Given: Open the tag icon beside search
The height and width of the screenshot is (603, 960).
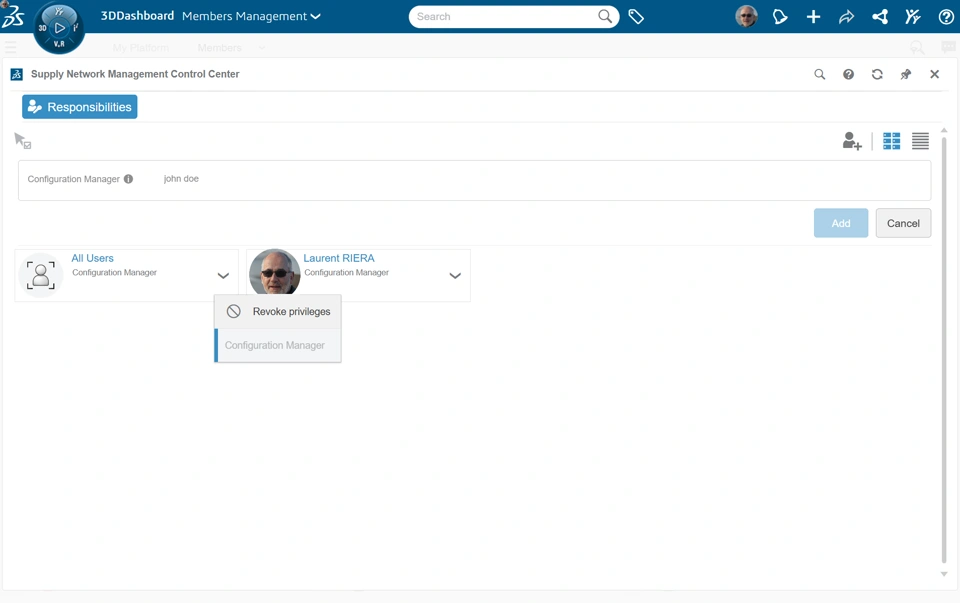Looking at the screenshot, I should click(x=636, y=17).
